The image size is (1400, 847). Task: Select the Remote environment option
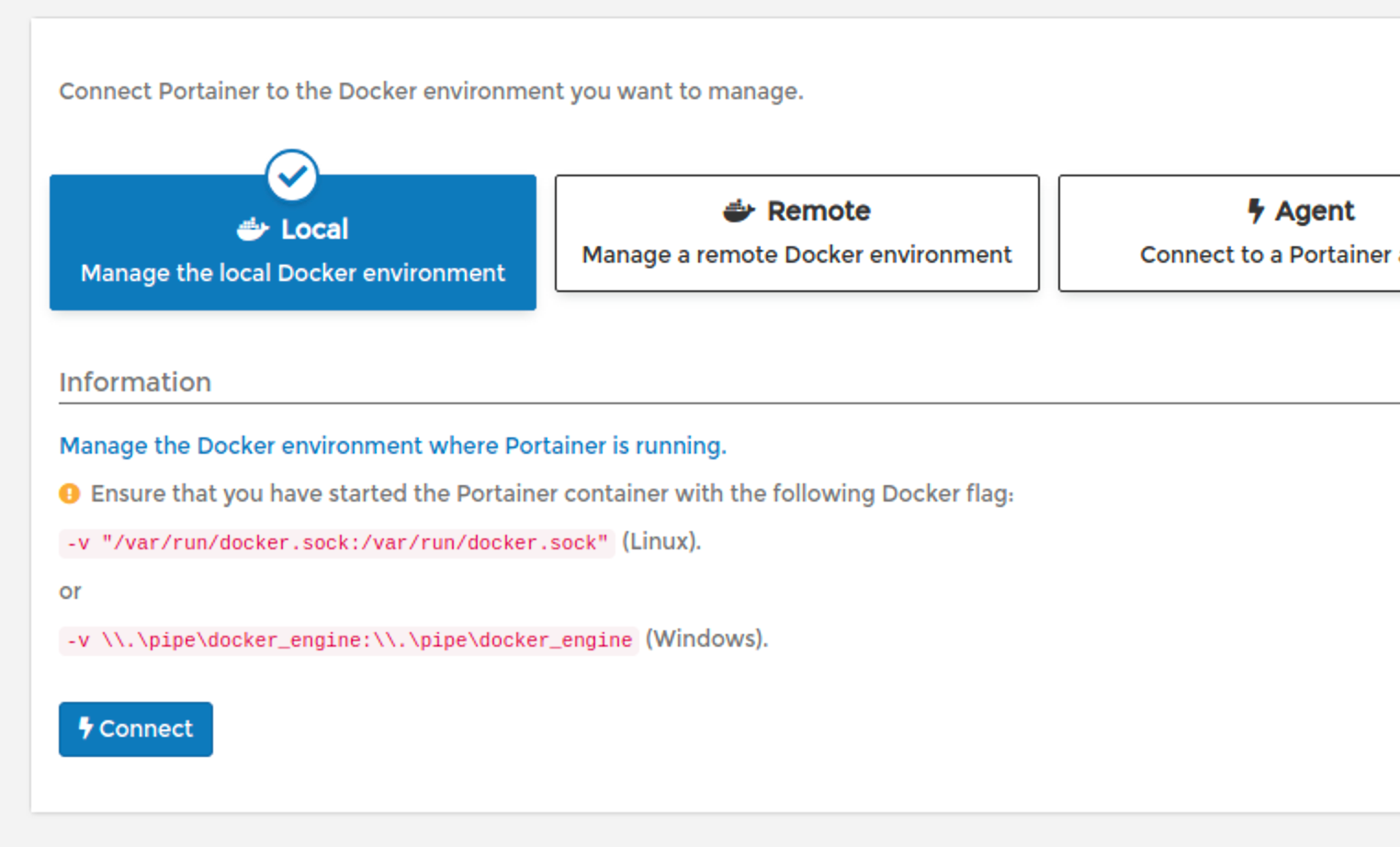point(796,232)
